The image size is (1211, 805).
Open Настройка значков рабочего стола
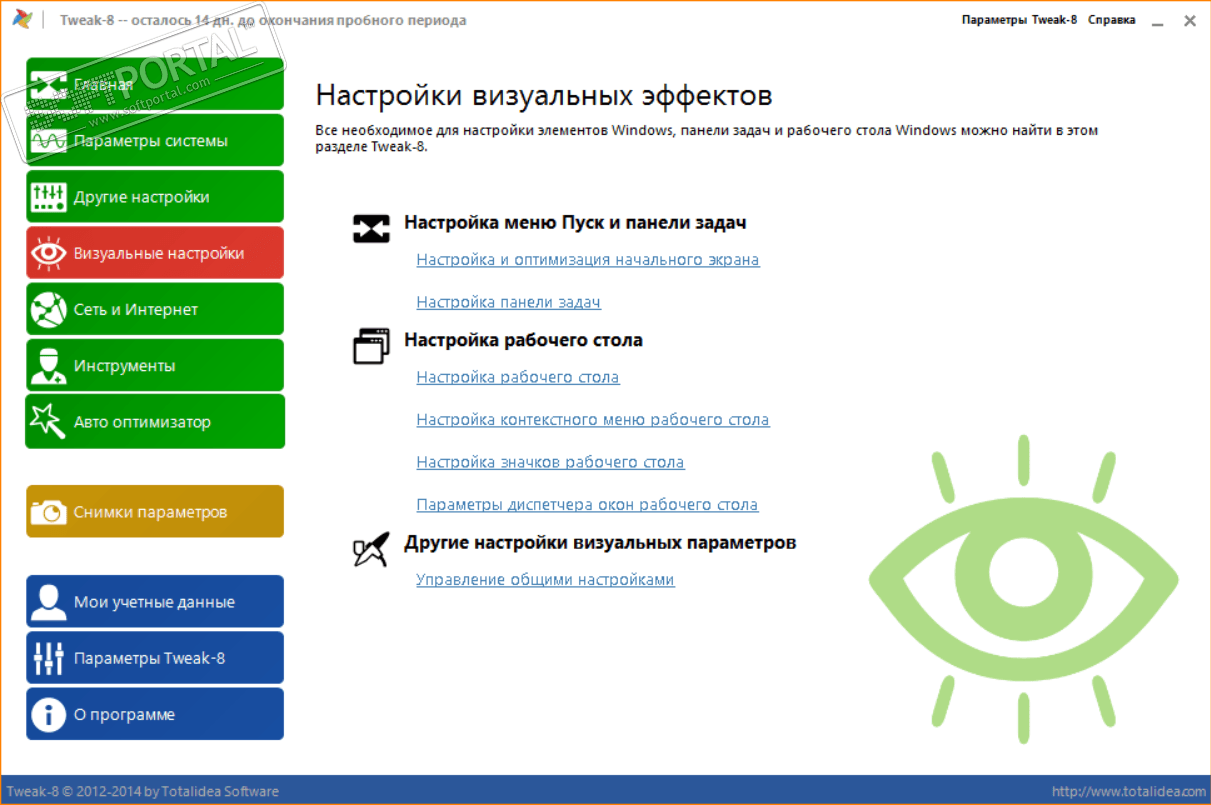(550, 462)
